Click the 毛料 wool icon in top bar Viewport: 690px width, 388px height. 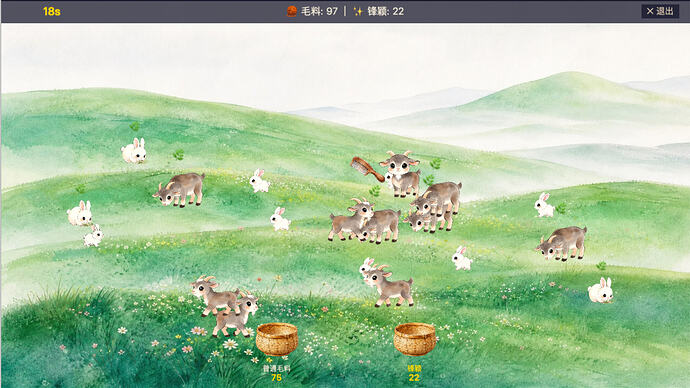pos(291,11)
